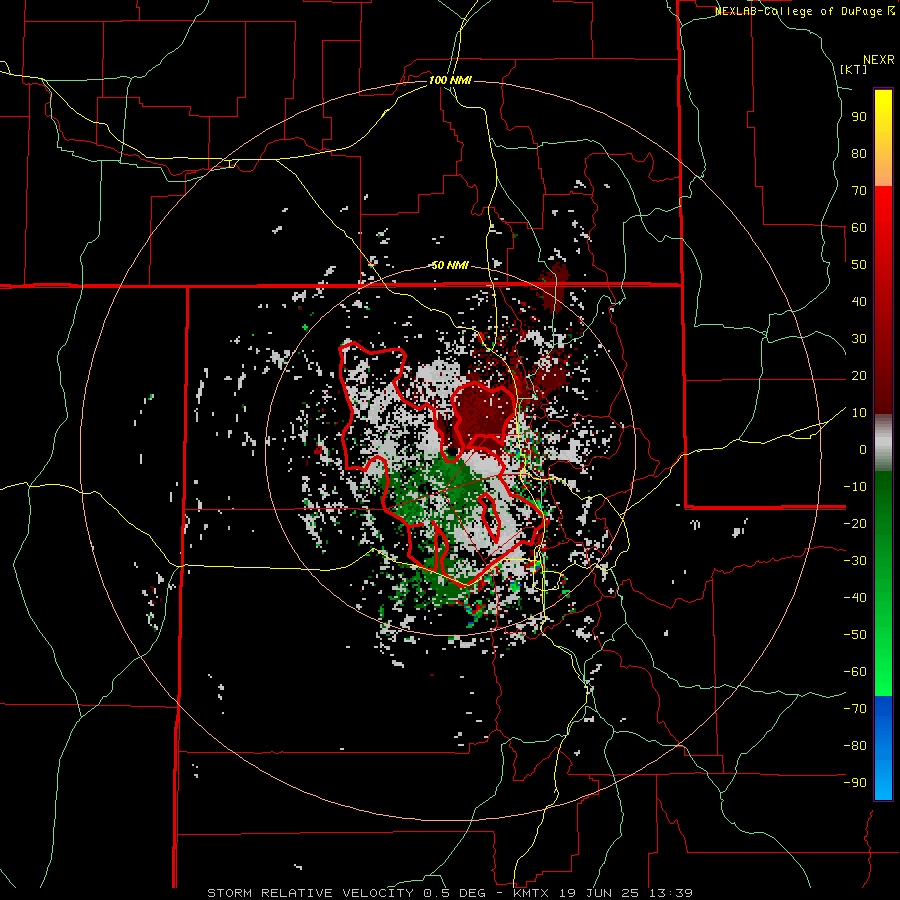Select the -90 scale value
Image resolution: width=900 pixels, height=900 pixels.
(855, 783)
